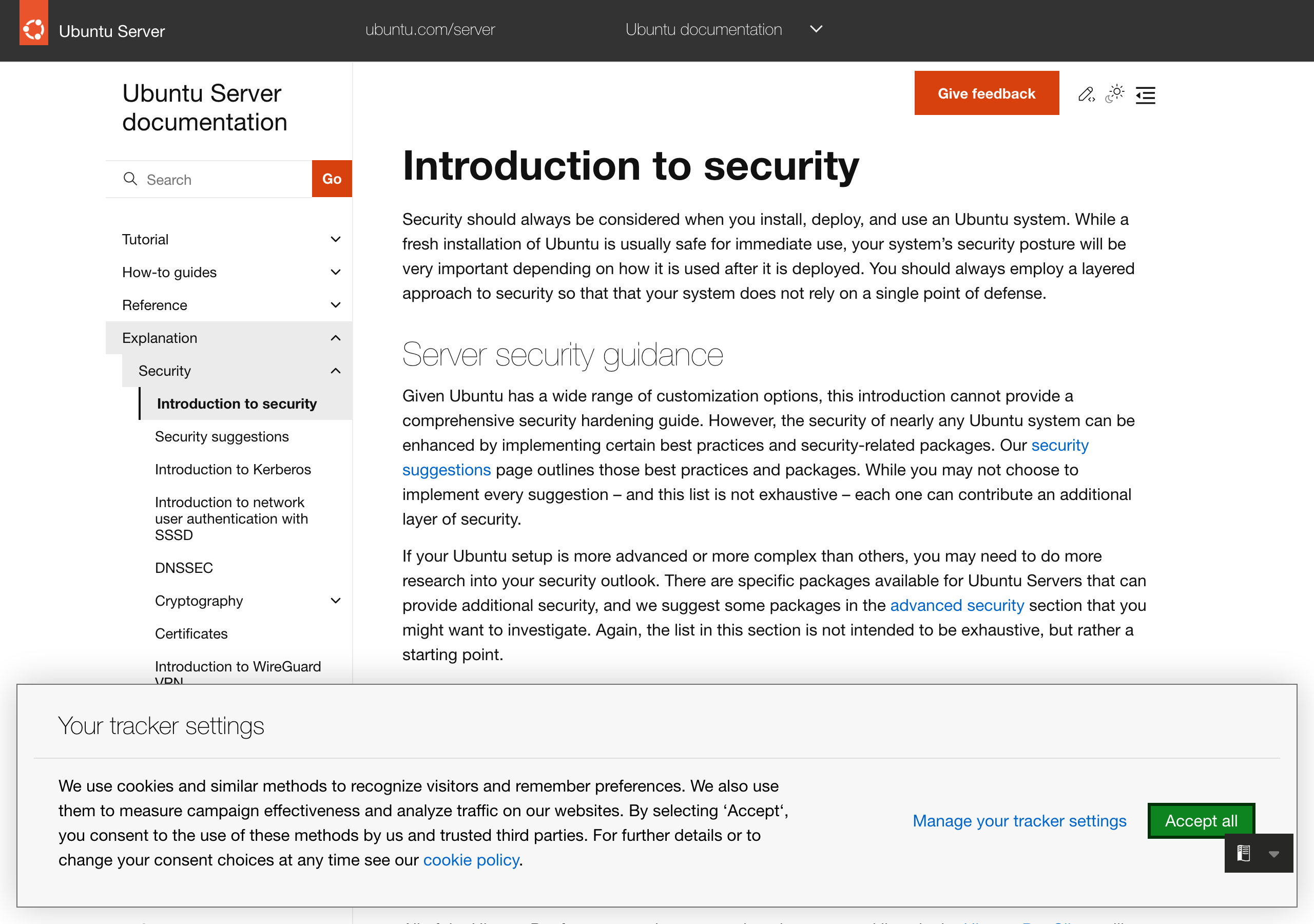Expand the Reference section chevron
Viewport: 1314px width, 924px height.
tap(336, 304)
